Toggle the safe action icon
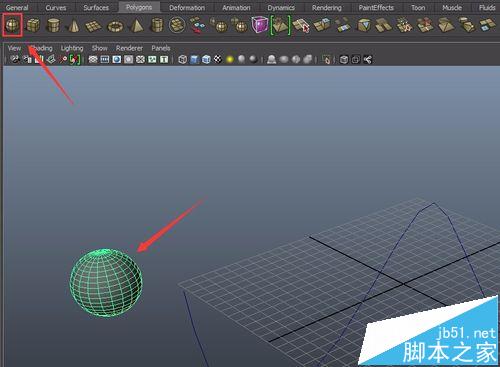 (x=152, y=59)
